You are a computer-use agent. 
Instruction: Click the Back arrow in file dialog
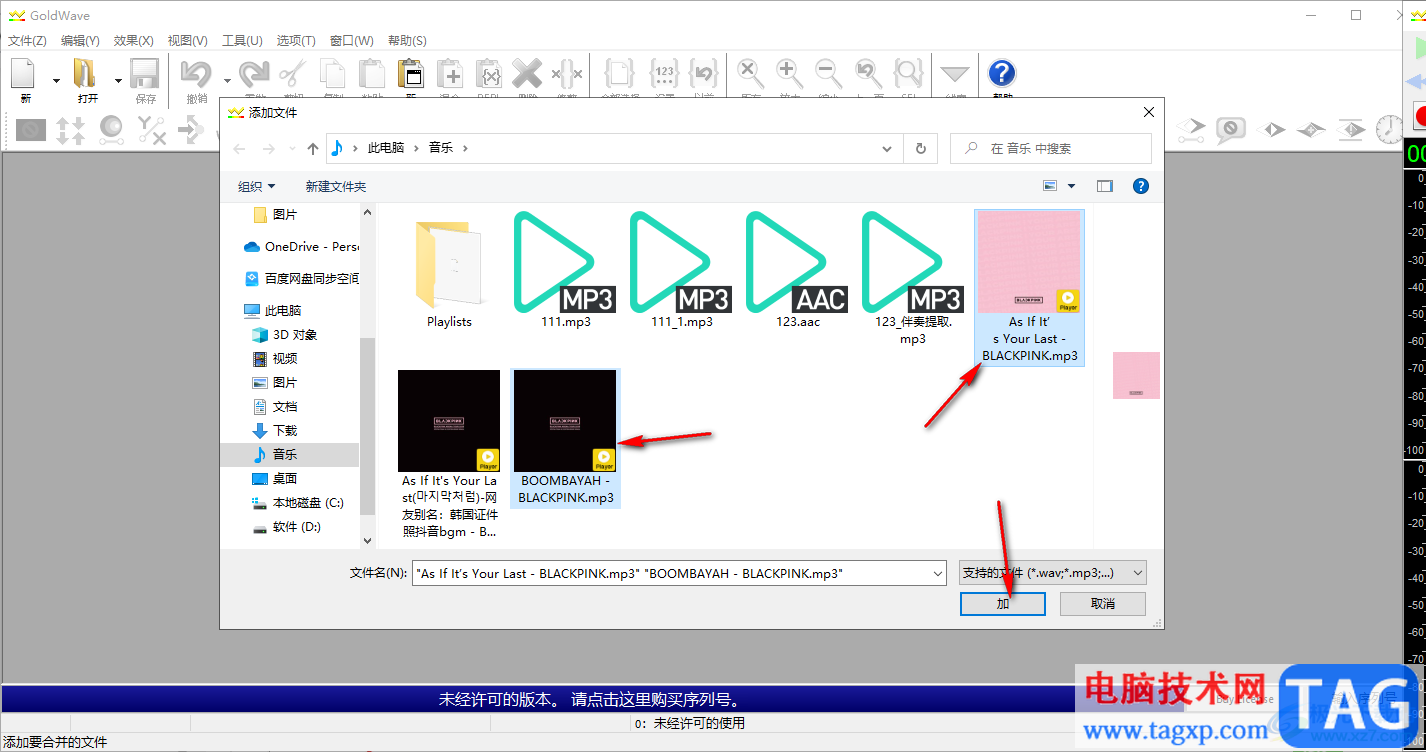pos(239,148)
